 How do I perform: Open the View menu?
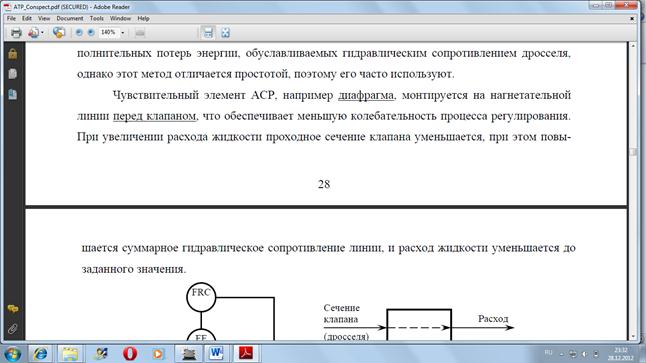(x=44, y=19)
